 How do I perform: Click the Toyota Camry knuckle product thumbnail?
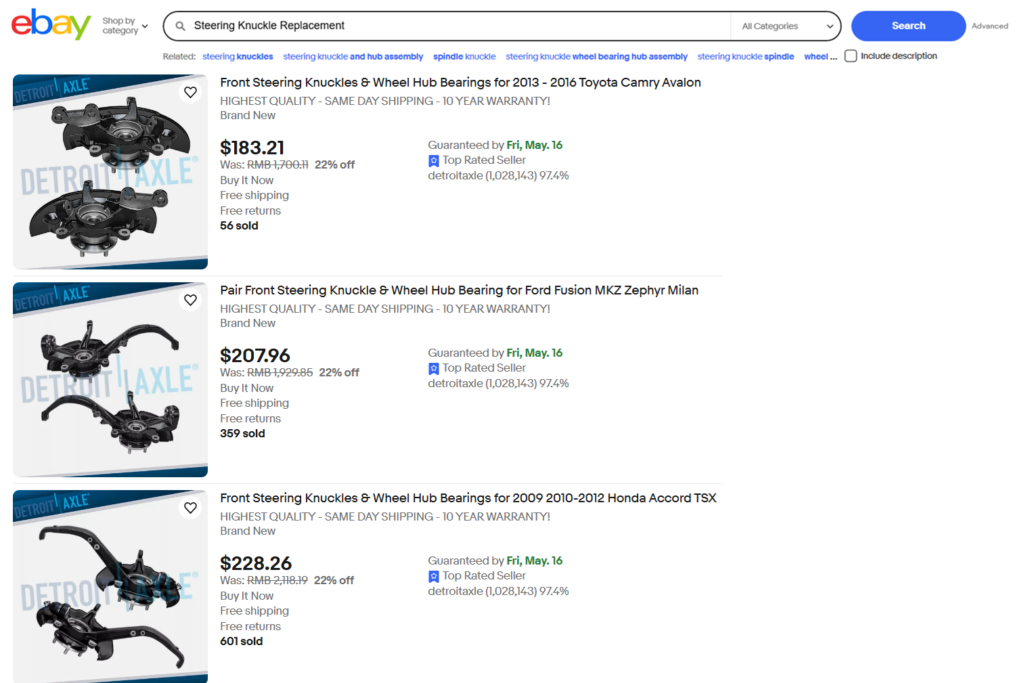point(110,172)
